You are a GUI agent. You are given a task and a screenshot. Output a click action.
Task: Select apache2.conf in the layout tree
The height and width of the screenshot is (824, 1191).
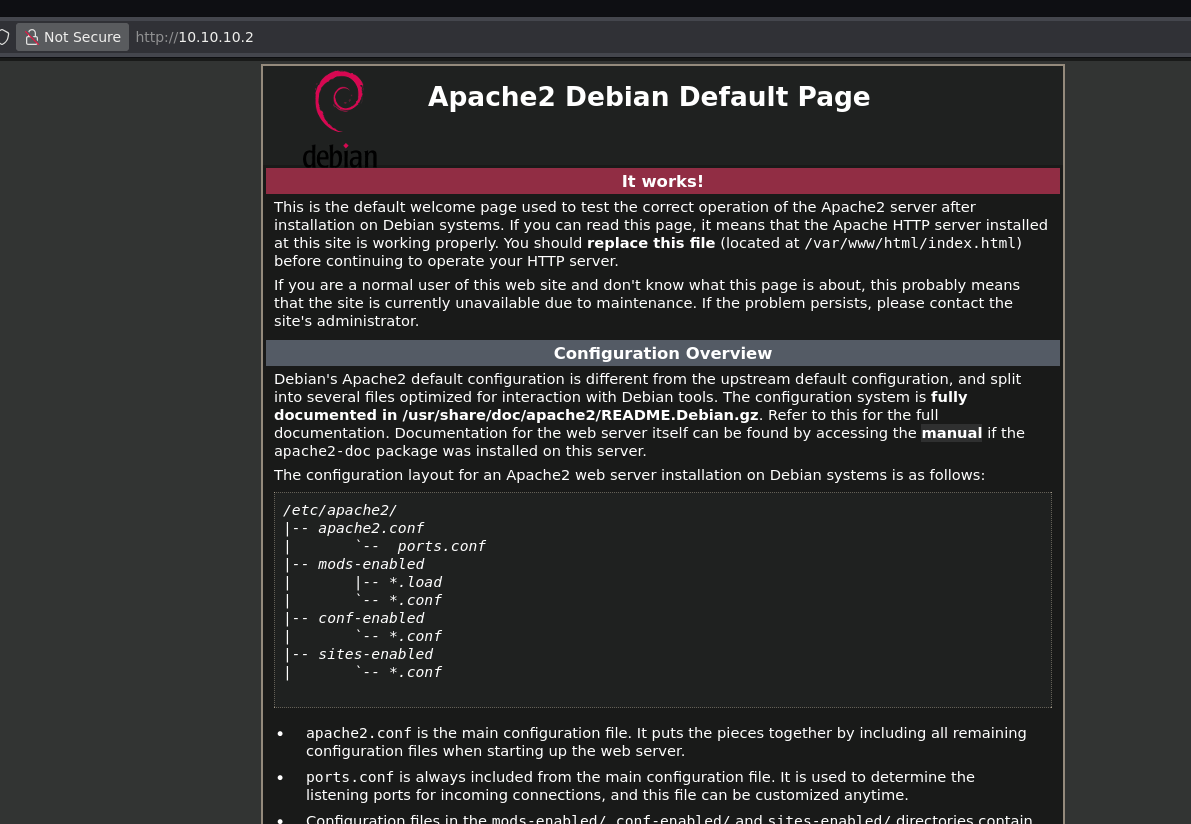(x=371, y=528)
